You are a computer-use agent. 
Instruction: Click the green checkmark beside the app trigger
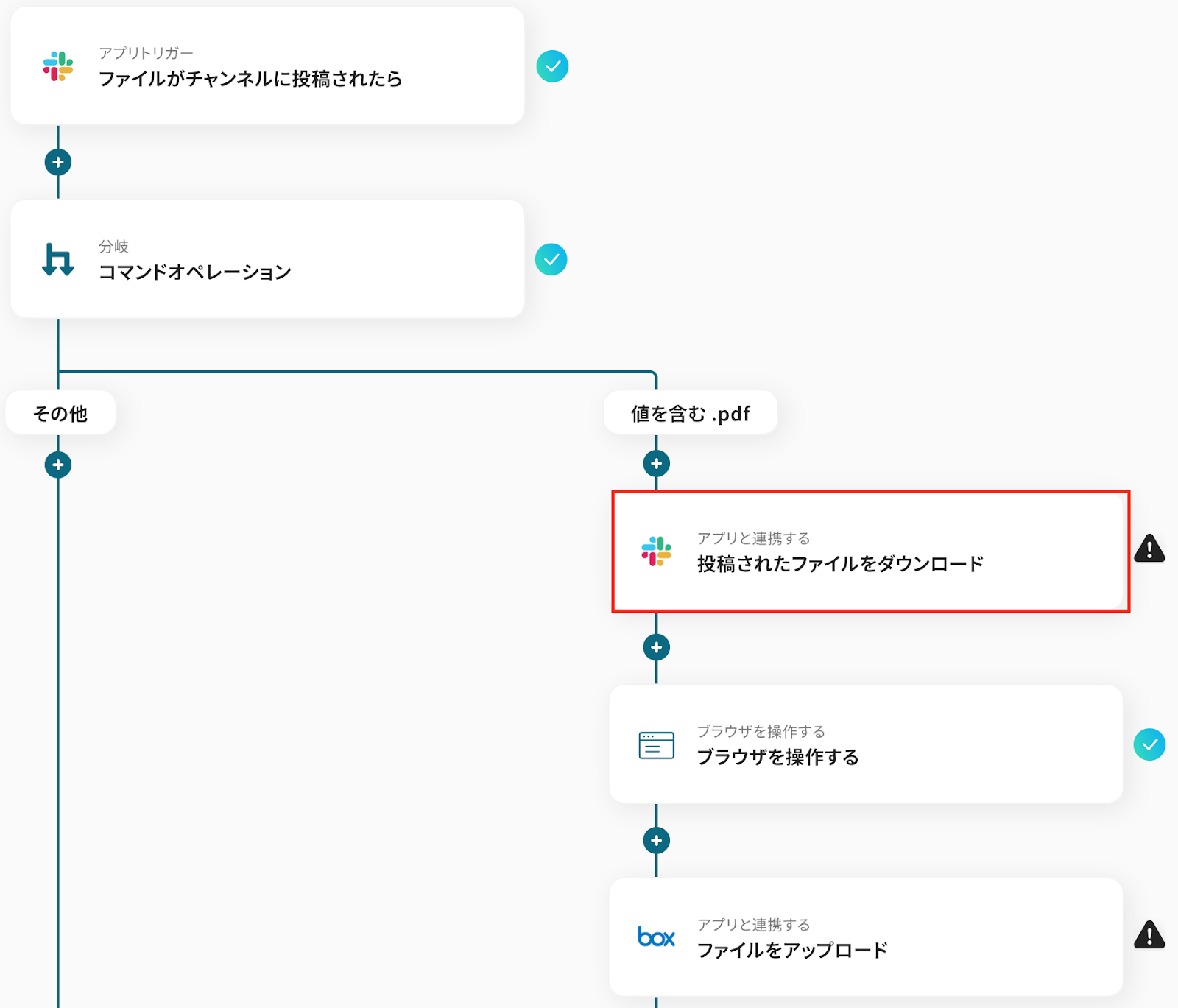(x=552, y=66)
